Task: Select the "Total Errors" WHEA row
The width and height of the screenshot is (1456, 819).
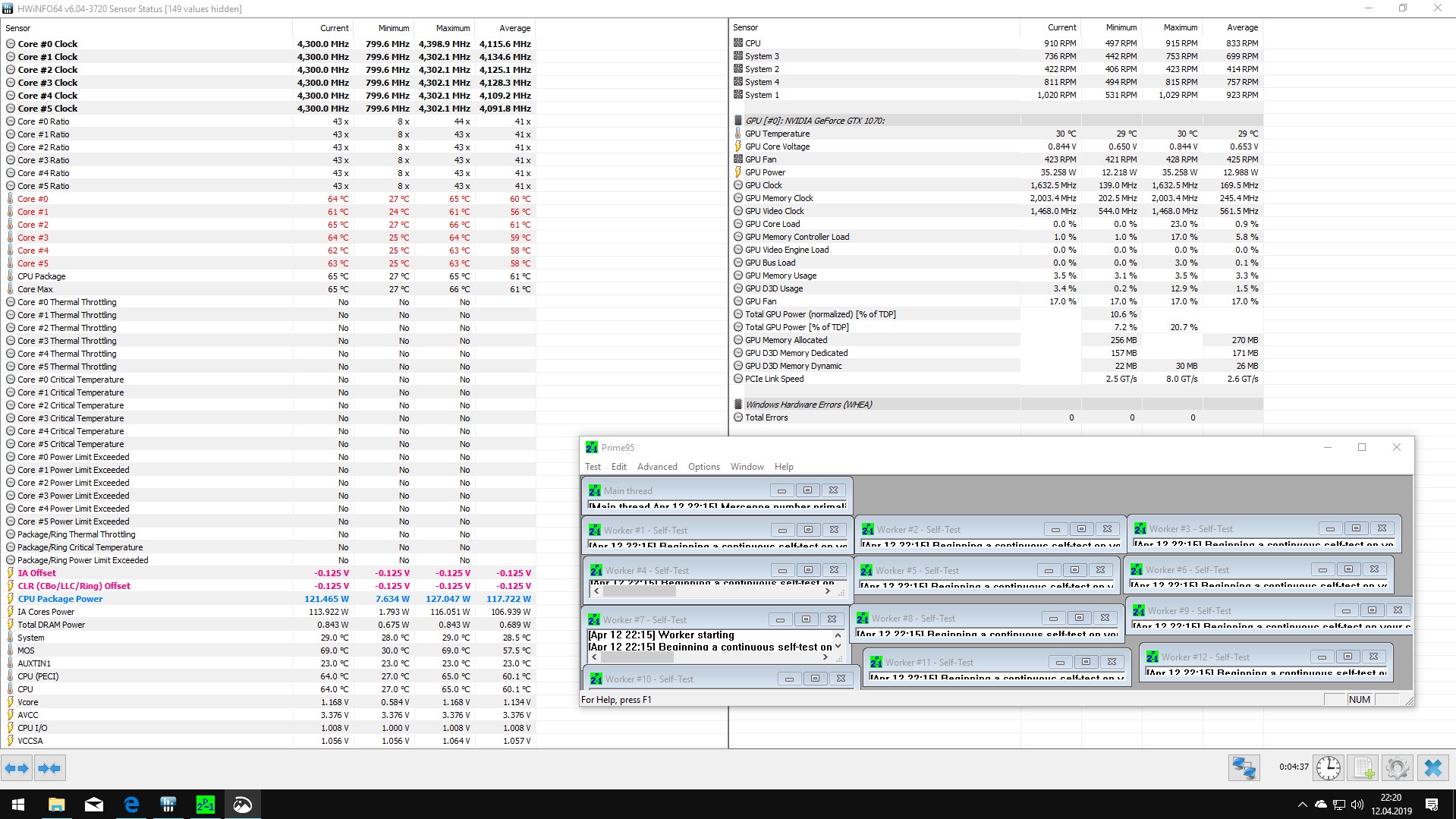Action: point(997,417)
